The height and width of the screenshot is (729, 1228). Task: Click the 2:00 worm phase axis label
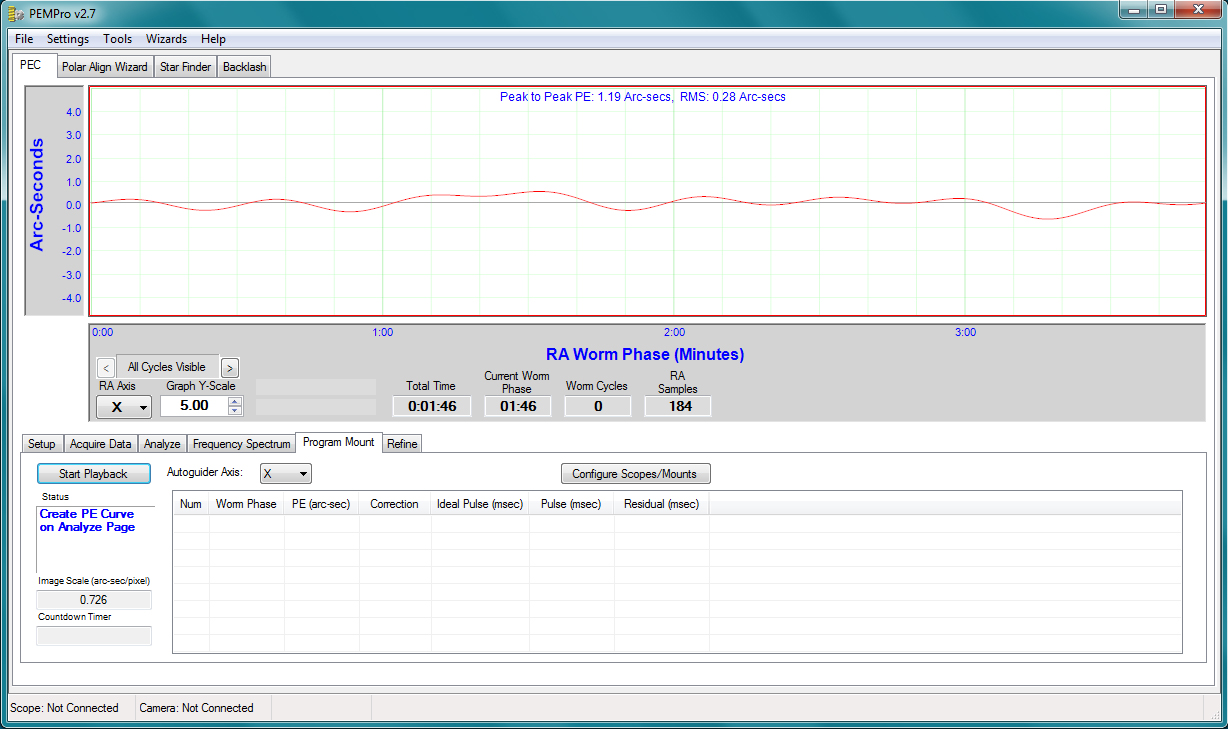tap(674, 332)
